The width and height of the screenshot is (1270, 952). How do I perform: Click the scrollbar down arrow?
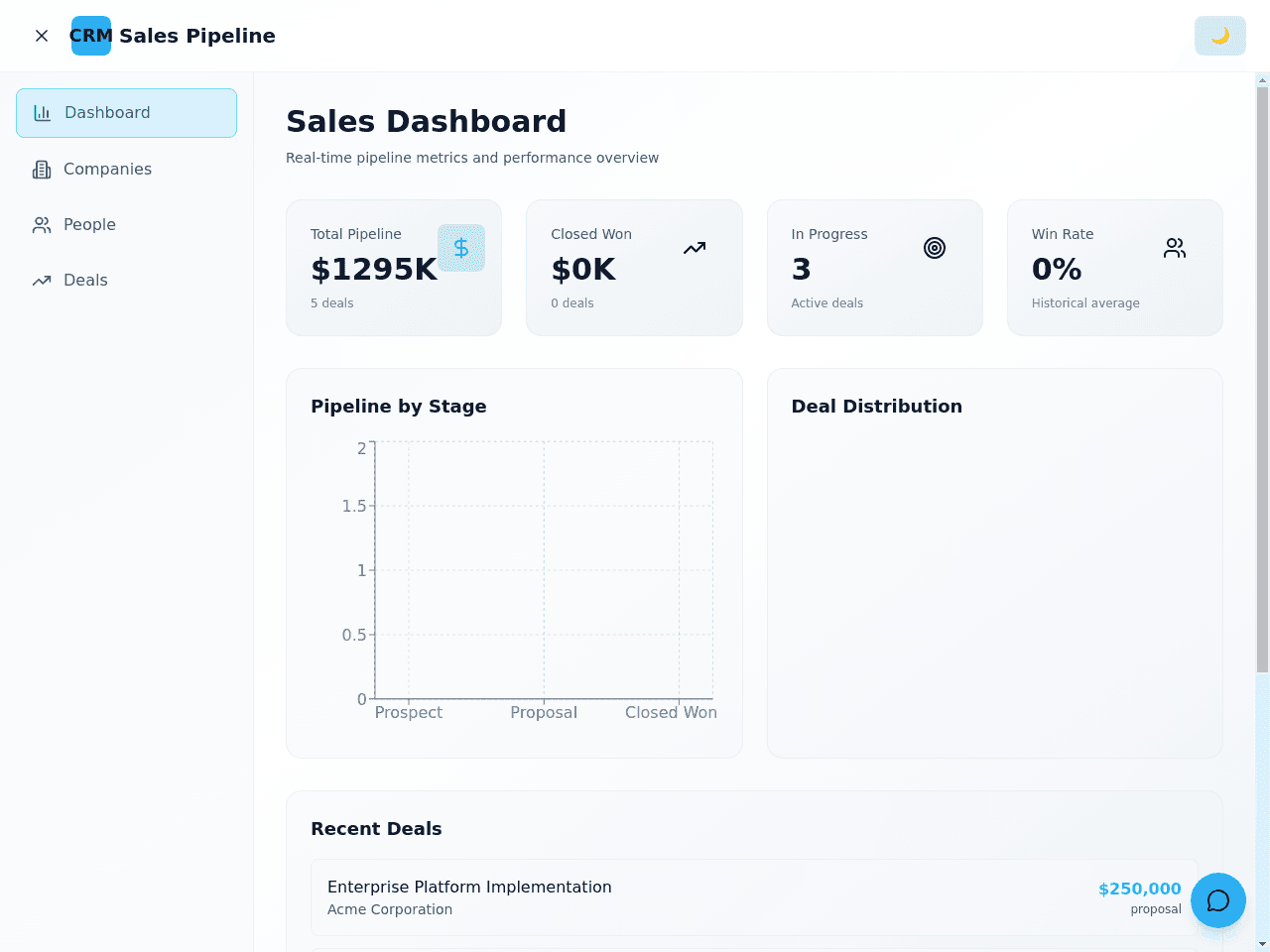click(x=1262, y=944)
